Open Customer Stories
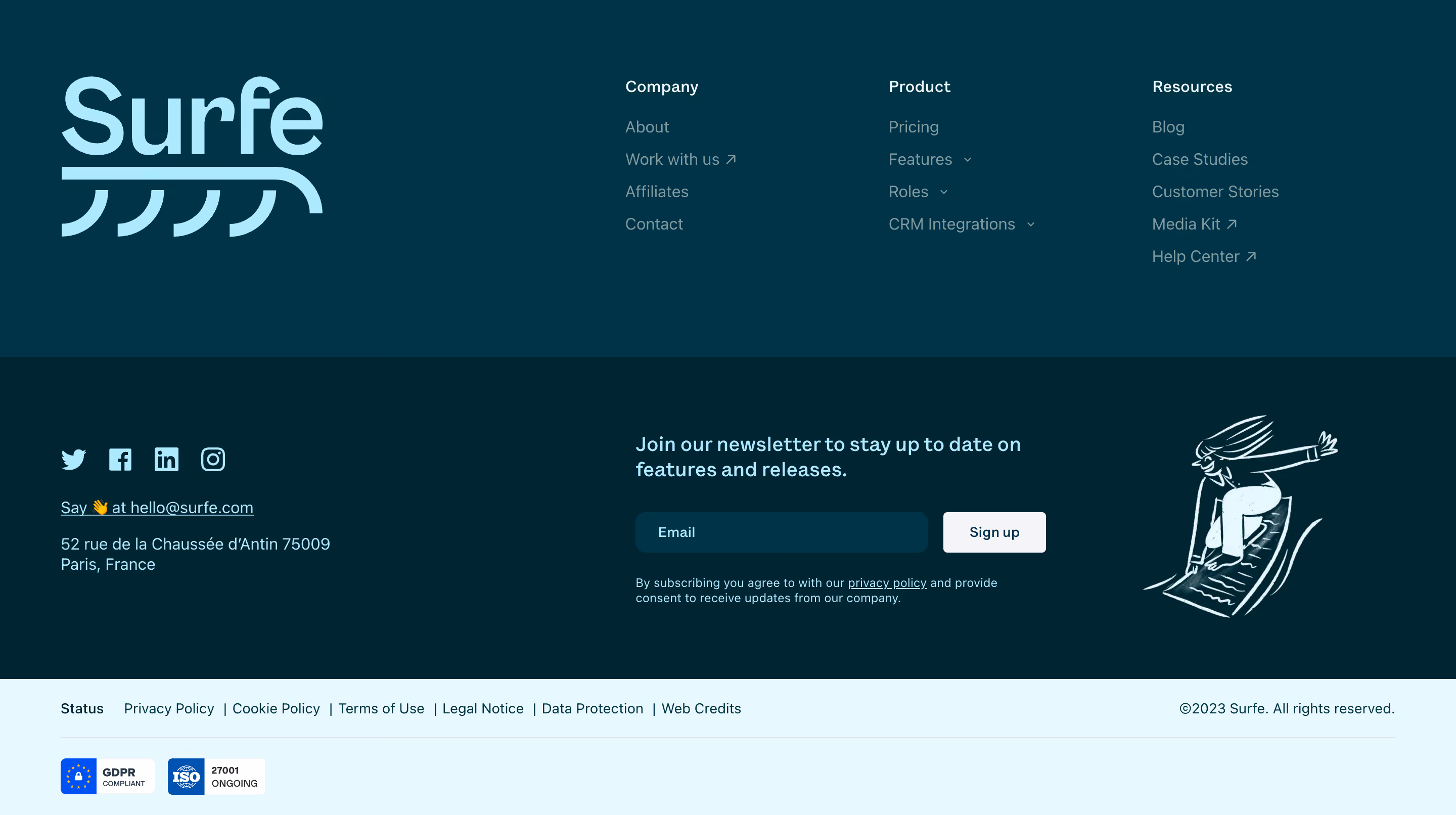1456x815 pixels. coord(1215,192)
